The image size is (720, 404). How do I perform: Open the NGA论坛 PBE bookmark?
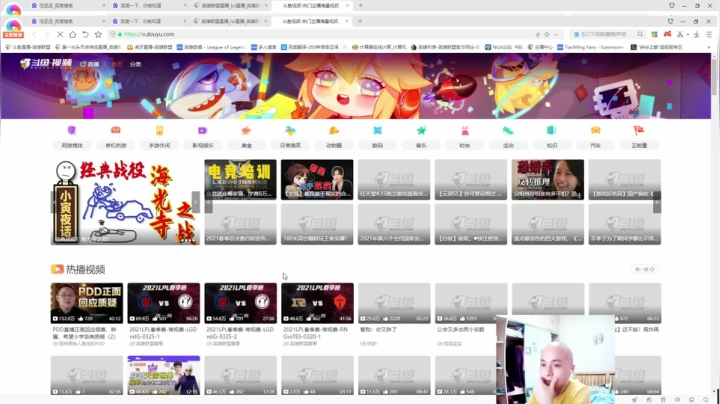click(504, 47)
